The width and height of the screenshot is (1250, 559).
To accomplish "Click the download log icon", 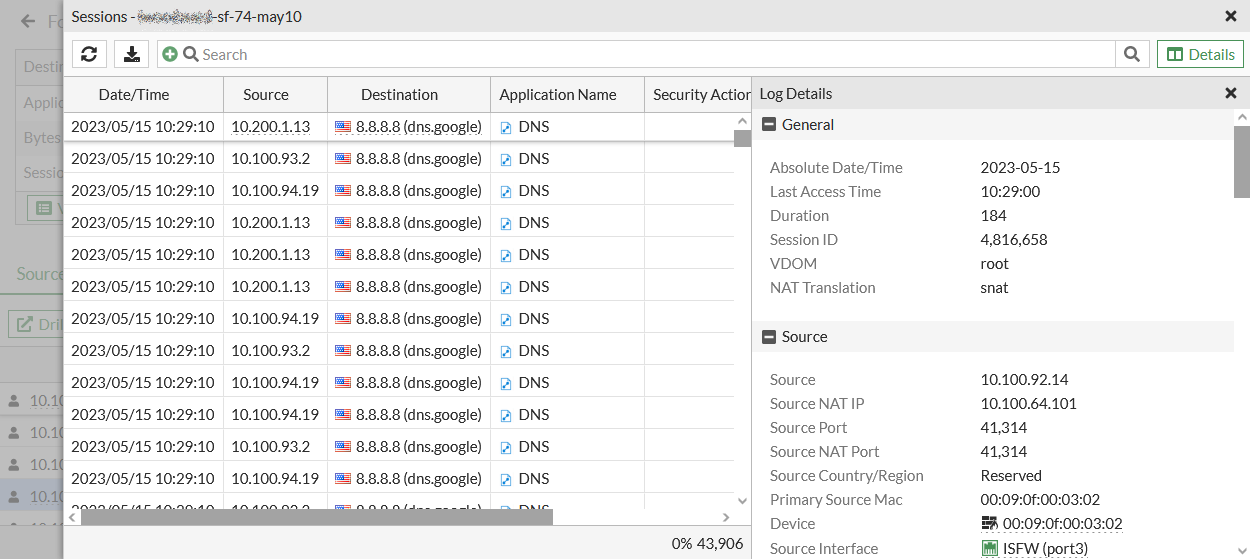I will (x=132, y=54).
